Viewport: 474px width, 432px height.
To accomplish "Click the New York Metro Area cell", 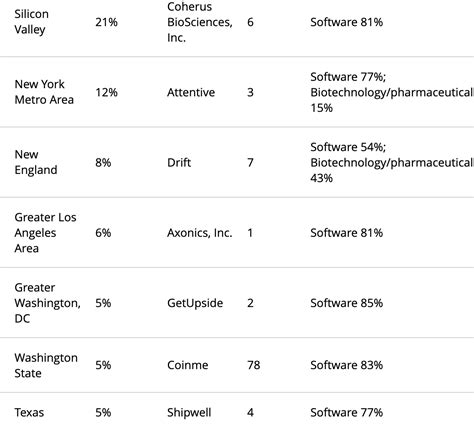I will pos(44,92).
